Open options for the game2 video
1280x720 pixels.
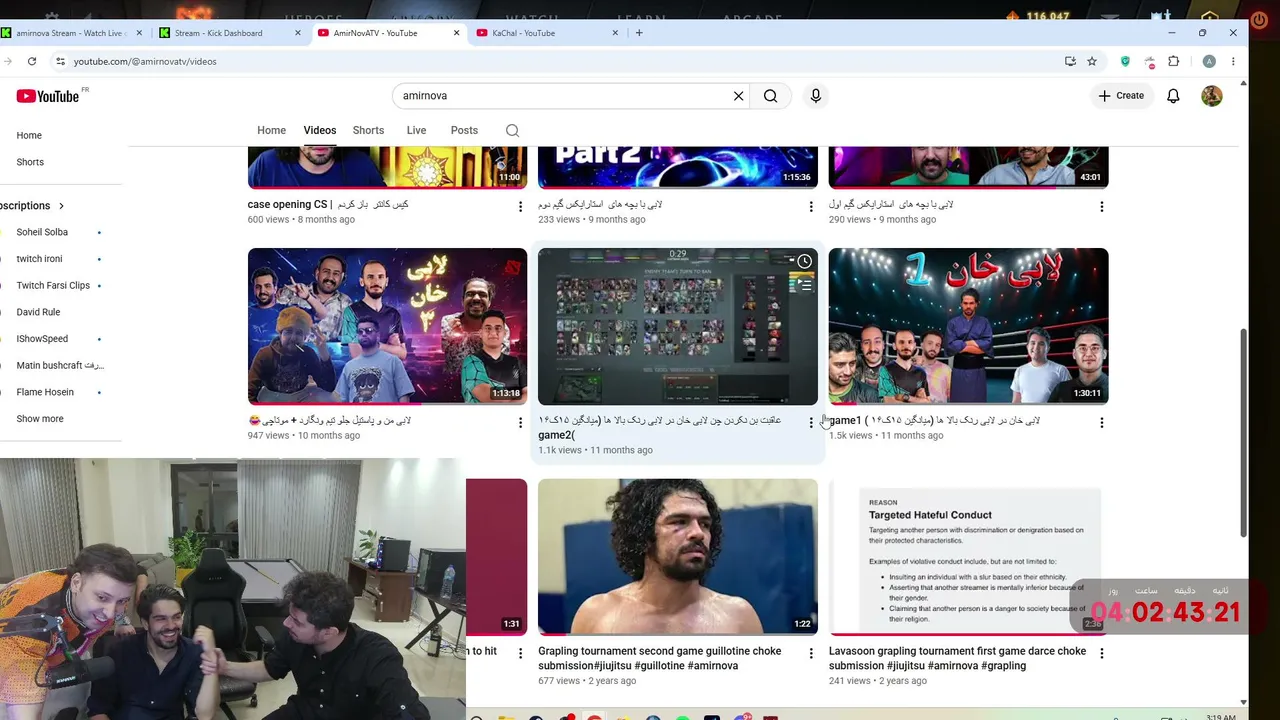[811, 423]
